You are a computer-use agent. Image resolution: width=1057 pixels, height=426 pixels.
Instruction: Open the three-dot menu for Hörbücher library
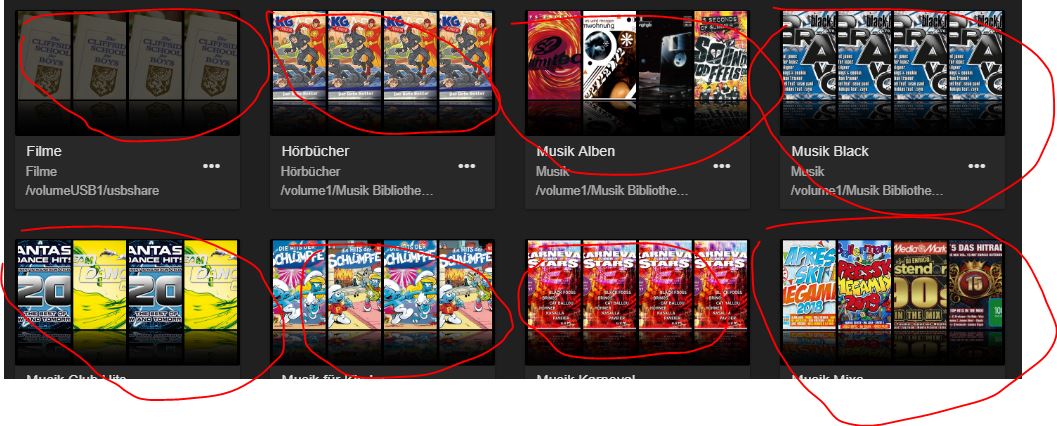[x=466, y=166]
